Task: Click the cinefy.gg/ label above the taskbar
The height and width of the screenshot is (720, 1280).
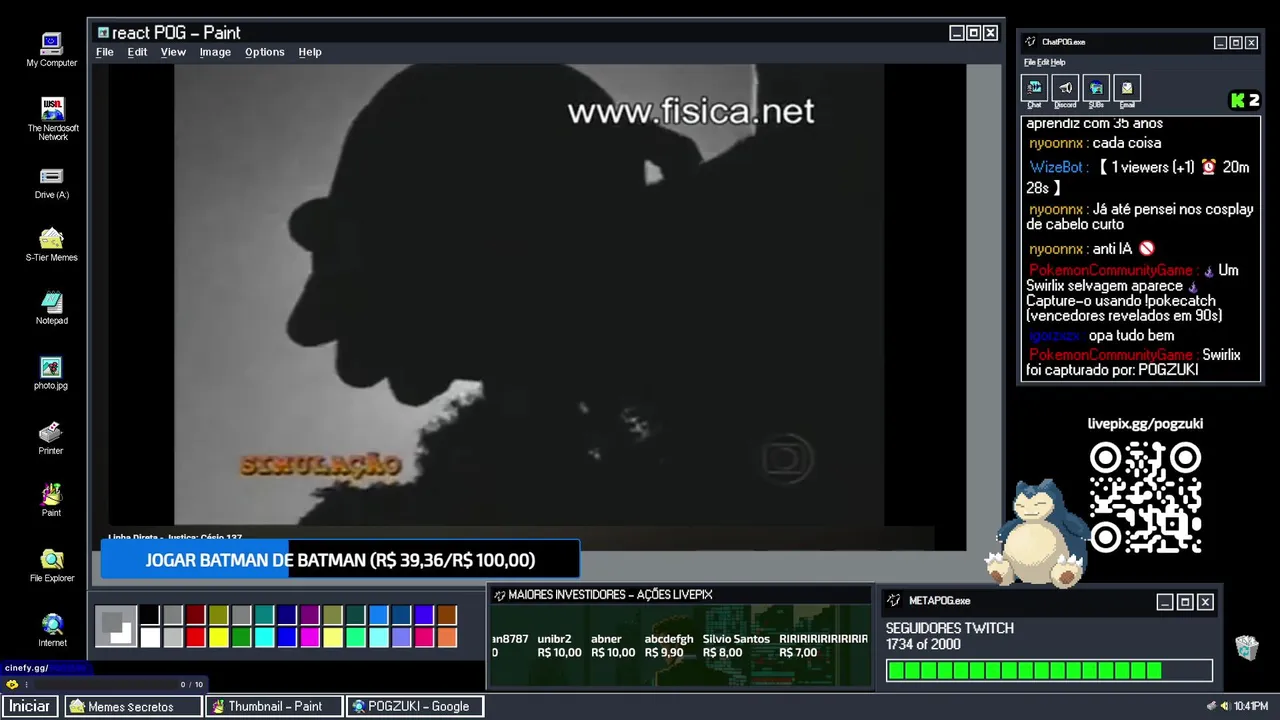Action: [26, 668]
